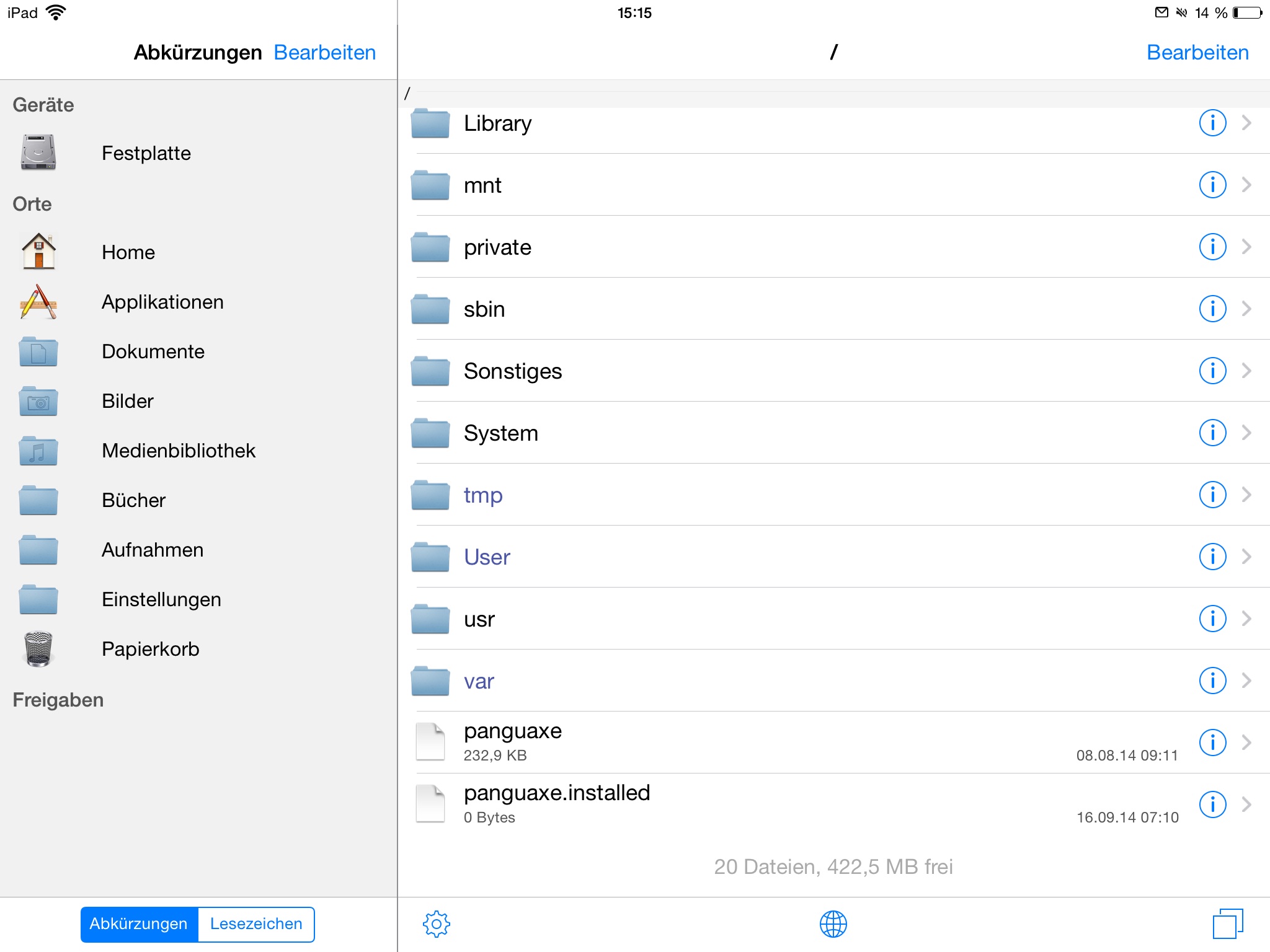Open the settings gear icon
1270x952 pixels.
coord(436,924)
